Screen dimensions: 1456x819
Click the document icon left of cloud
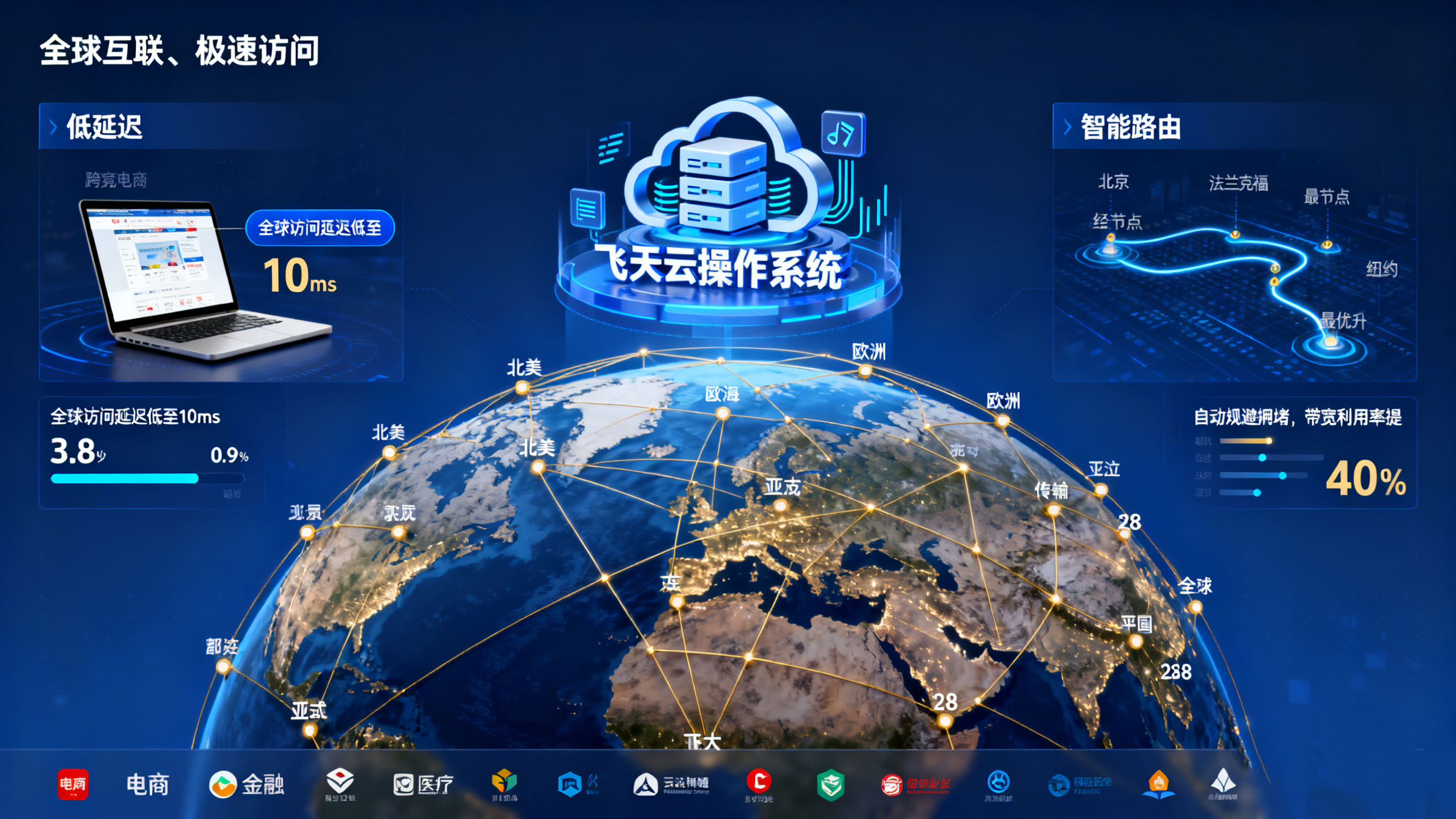click(587, 209)
